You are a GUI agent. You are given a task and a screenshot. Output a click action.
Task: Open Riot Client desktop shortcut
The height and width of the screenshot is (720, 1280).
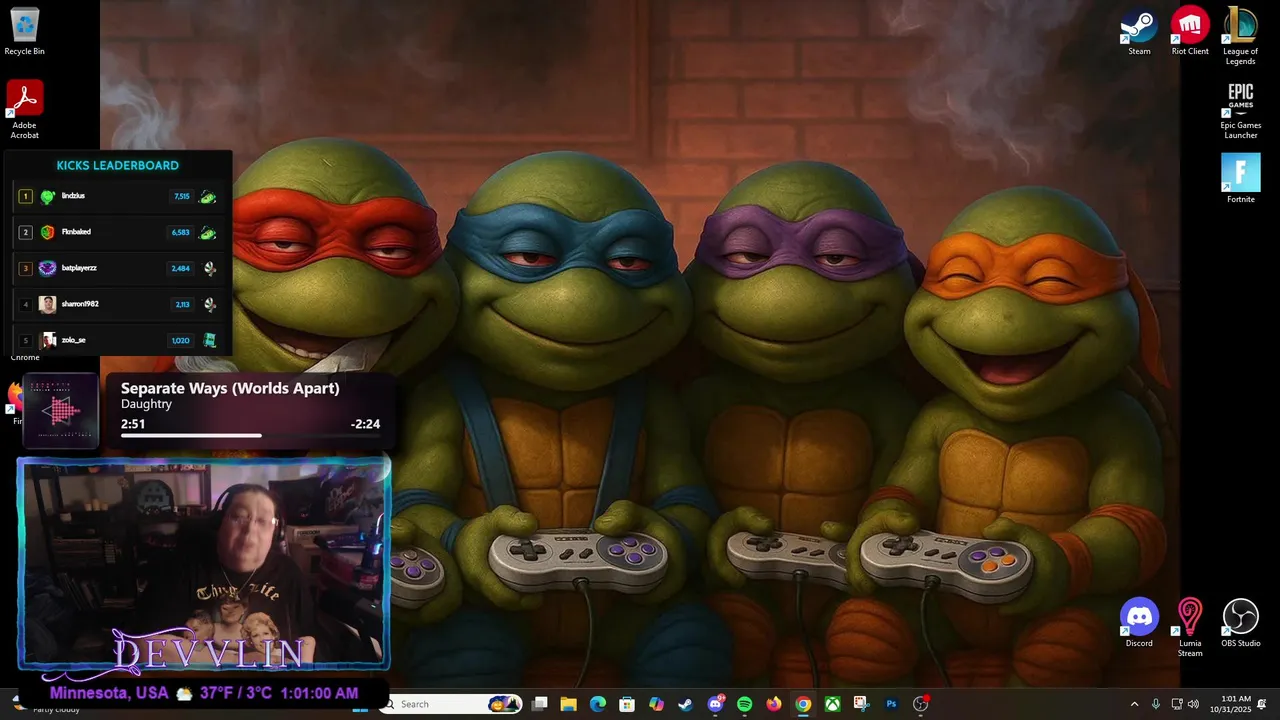(1190, 31)
